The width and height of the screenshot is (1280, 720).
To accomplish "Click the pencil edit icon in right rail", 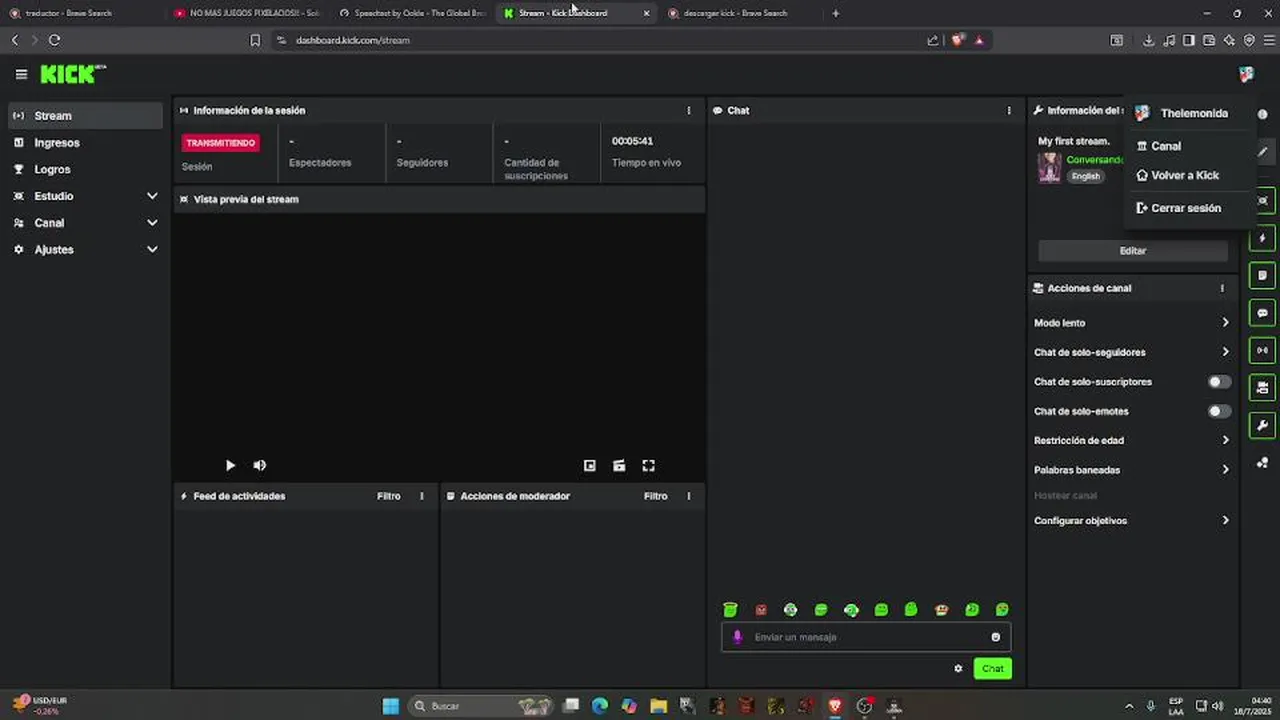I will pyautogui.click(x=1263, y=152).
